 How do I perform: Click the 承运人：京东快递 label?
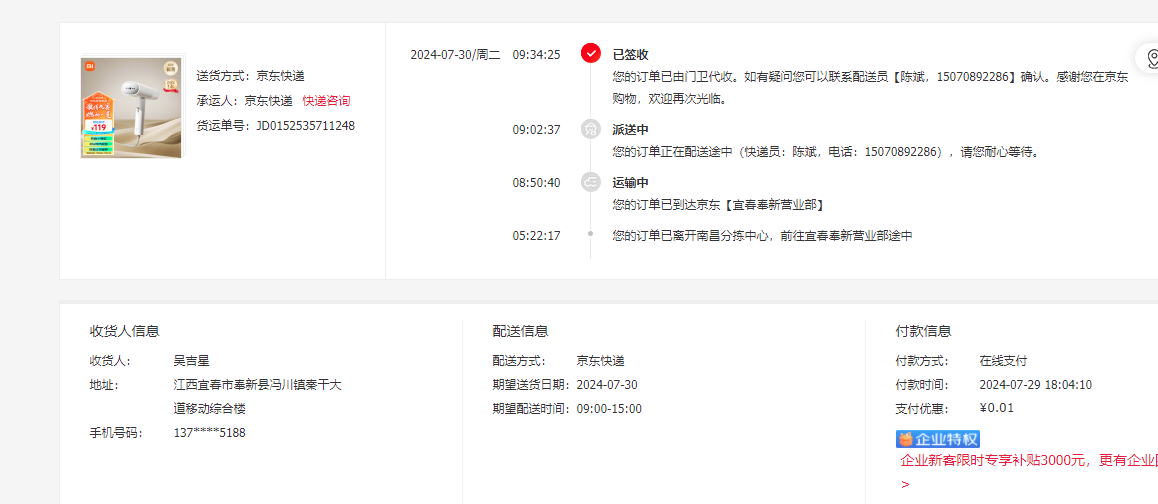click(x=244, y=101)
